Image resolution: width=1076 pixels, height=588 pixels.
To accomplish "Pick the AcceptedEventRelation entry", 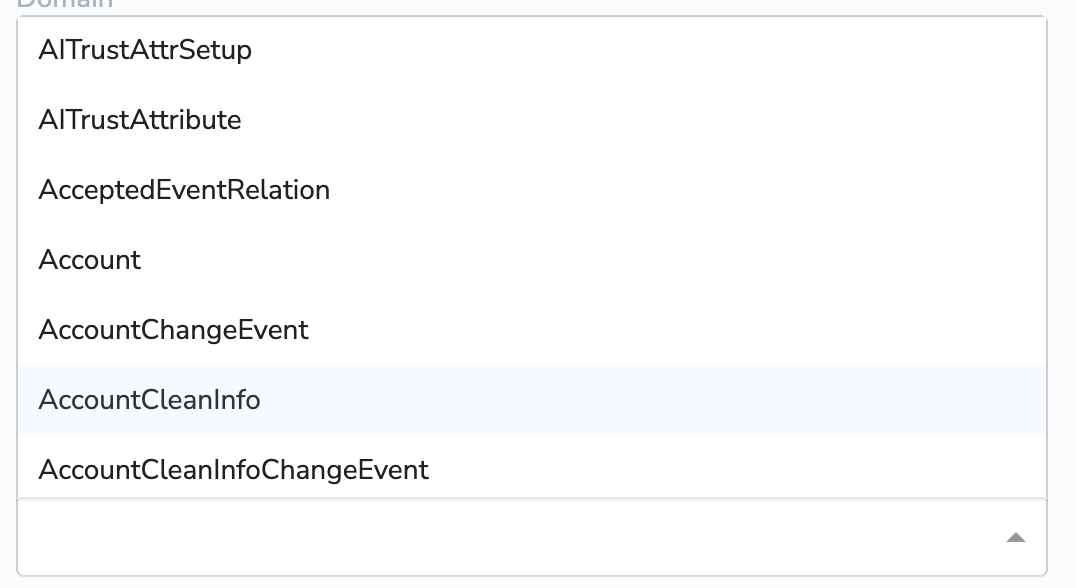I will [184, 190].
